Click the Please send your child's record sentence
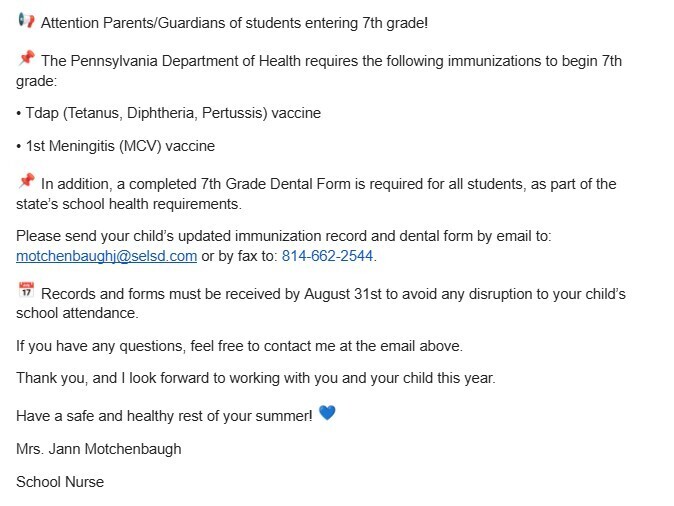This screenshot has width=674, height=506. pyautogui.click(x=284, y=246)
